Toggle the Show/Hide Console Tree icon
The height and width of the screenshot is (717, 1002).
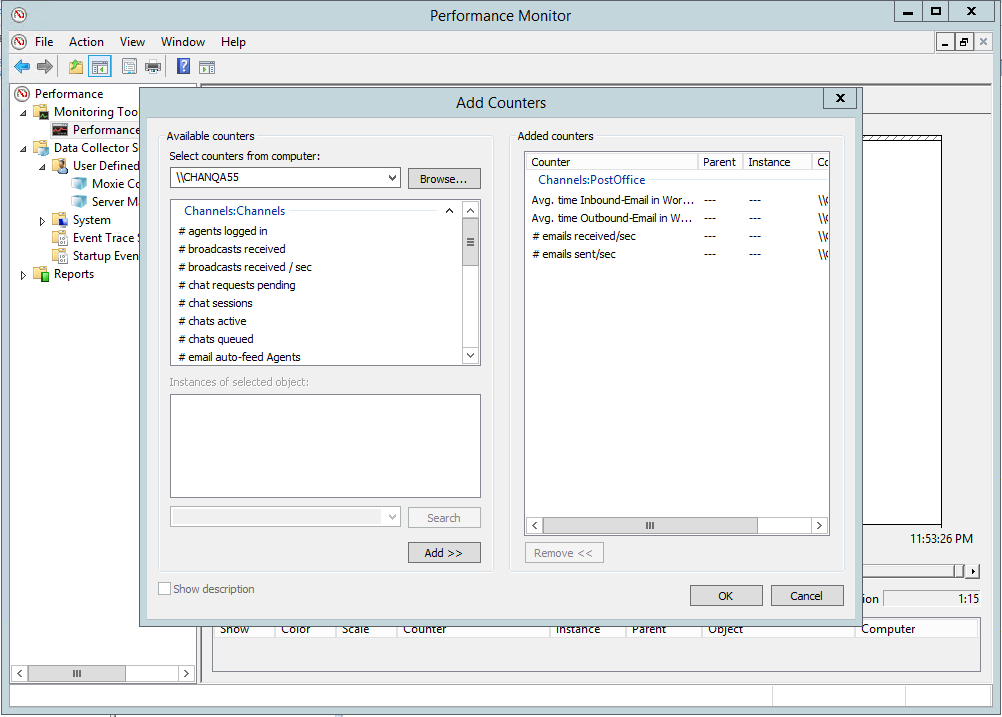pyautogui.click(x=99, y=66)
